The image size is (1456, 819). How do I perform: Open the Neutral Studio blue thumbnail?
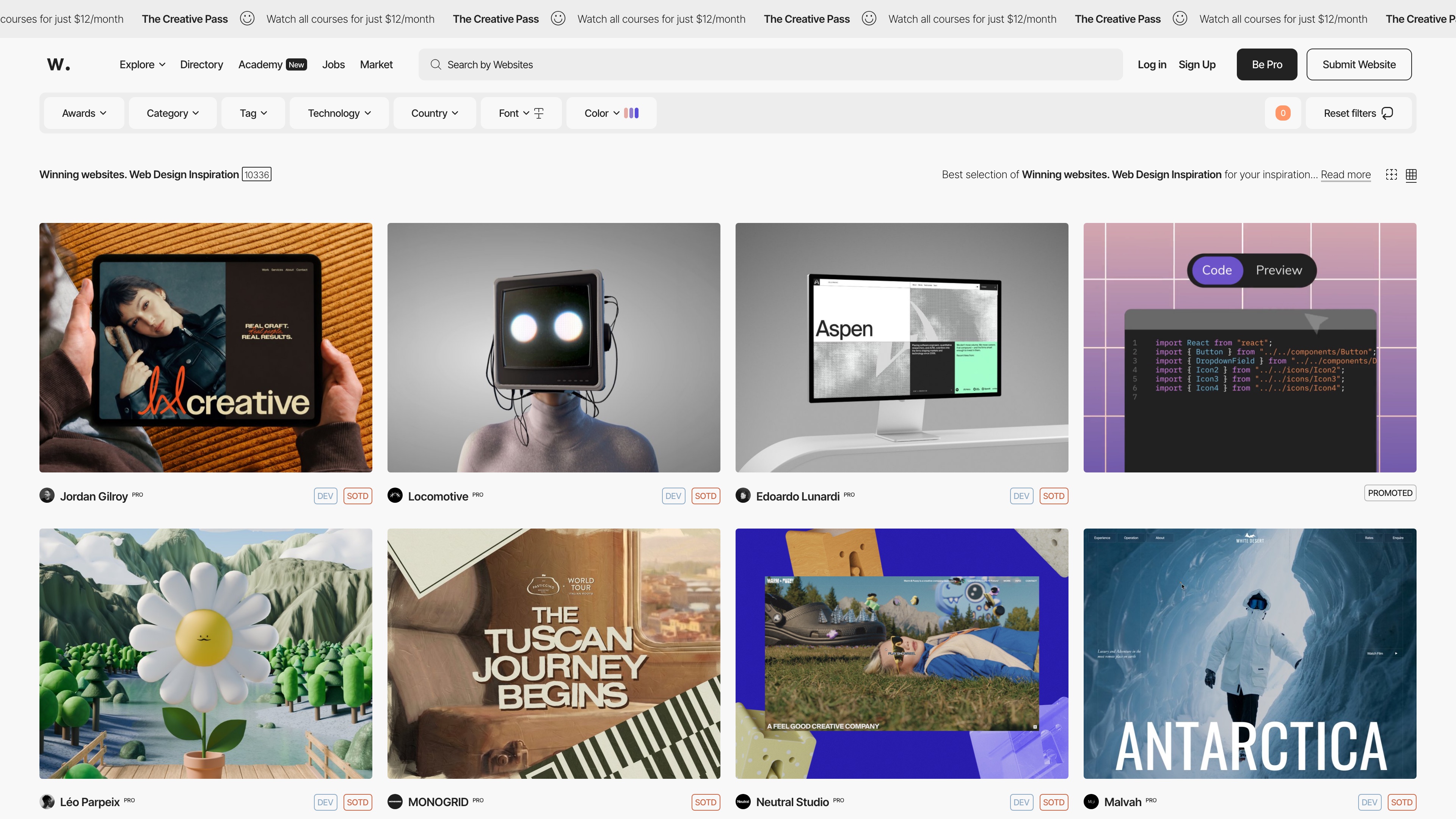point(902,654)
